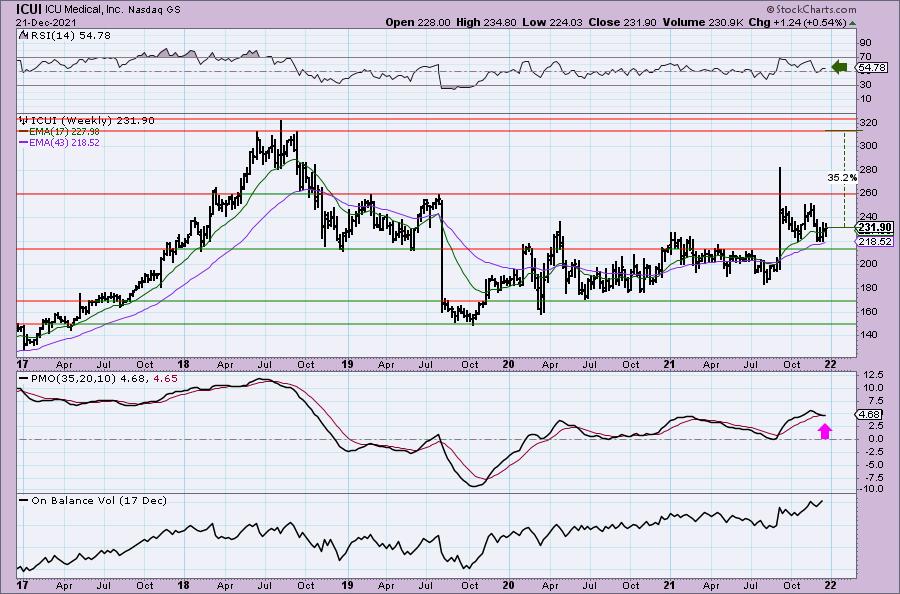Click the Chg +1.24 (+0.54%) value
The image size is (900, 594).
coord(798,23)
